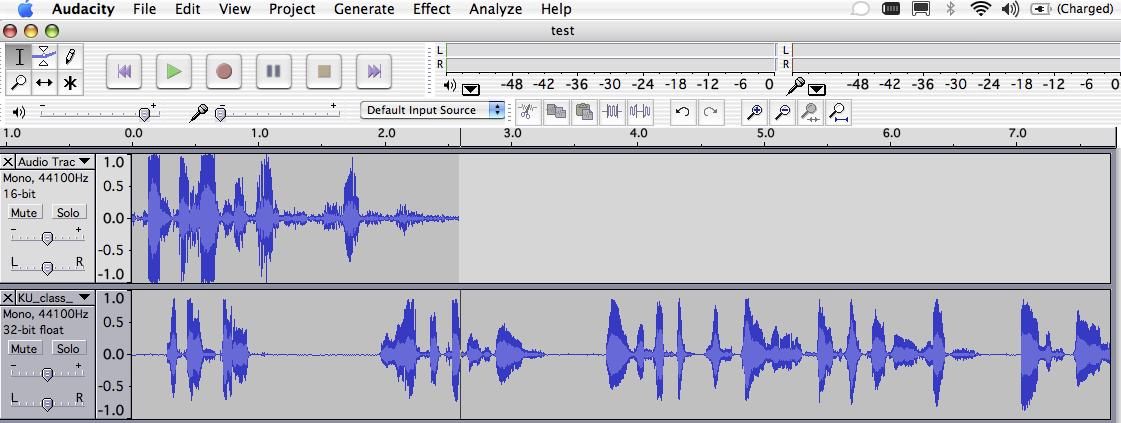Click the output meter speaker icon
This screenshot has width=1121, height=423.
pos(450,86)
